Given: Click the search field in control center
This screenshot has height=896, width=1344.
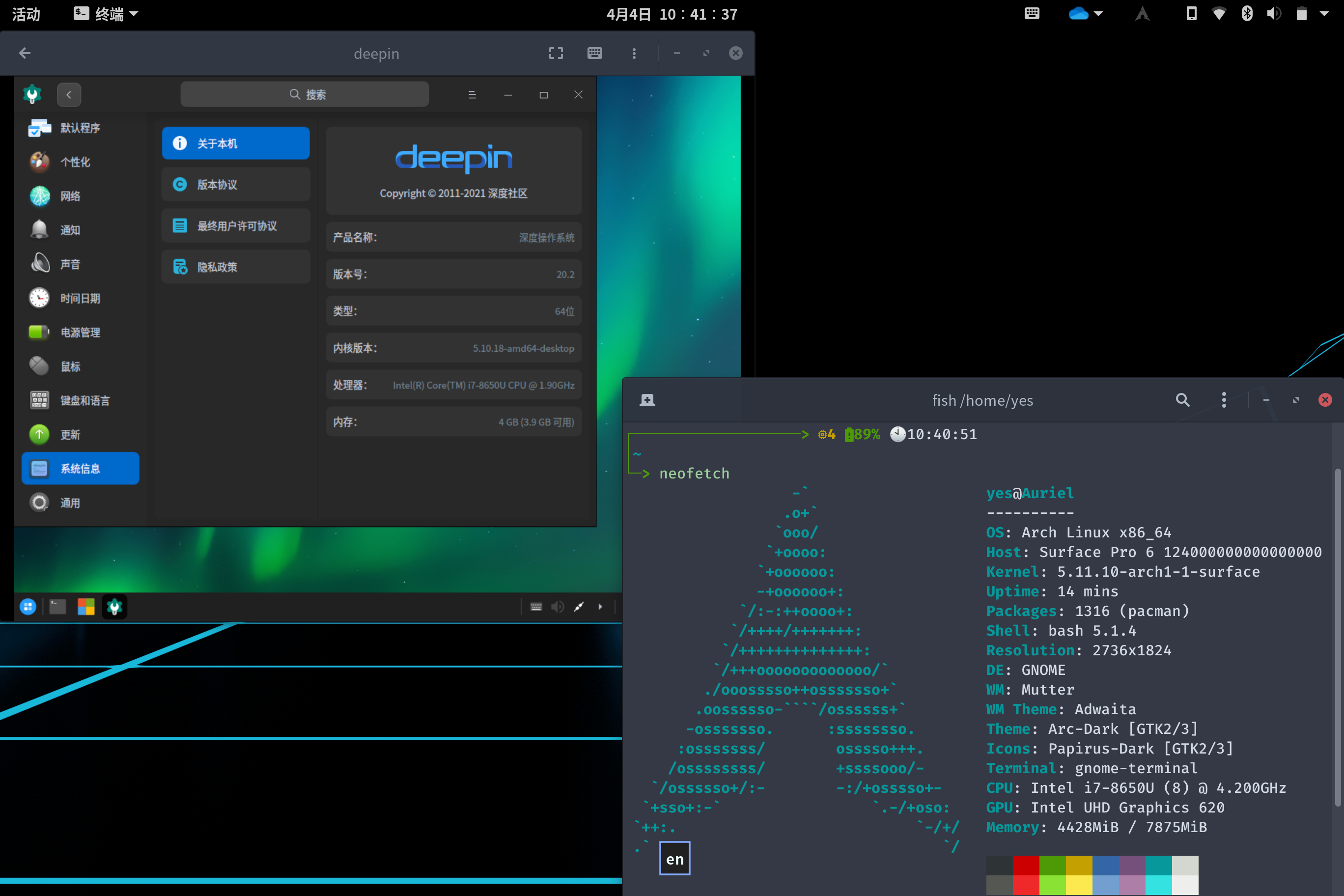Looking at the screenshot, I should (x=305, y=94).
